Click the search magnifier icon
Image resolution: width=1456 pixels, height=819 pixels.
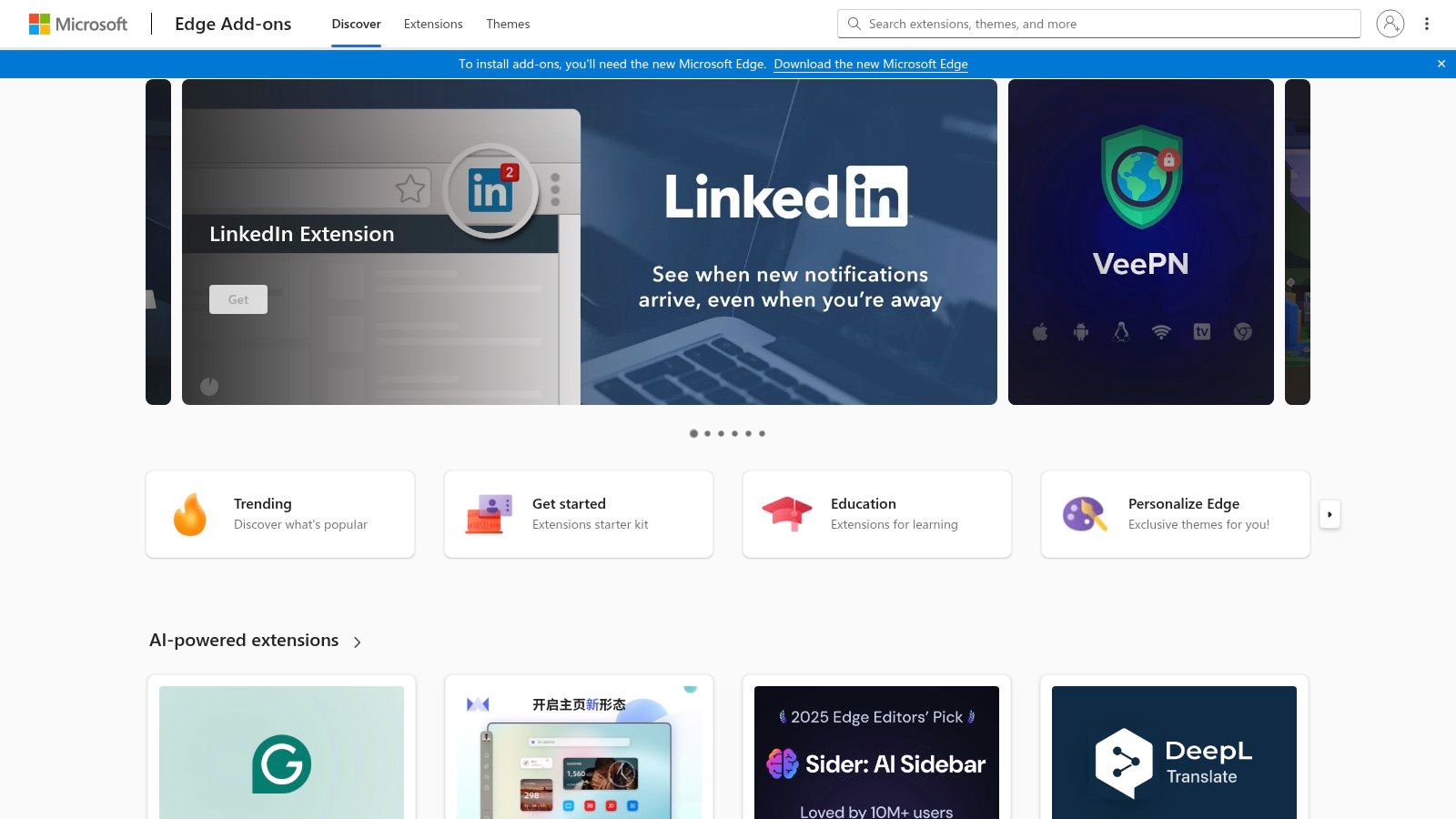click(854, 24)
